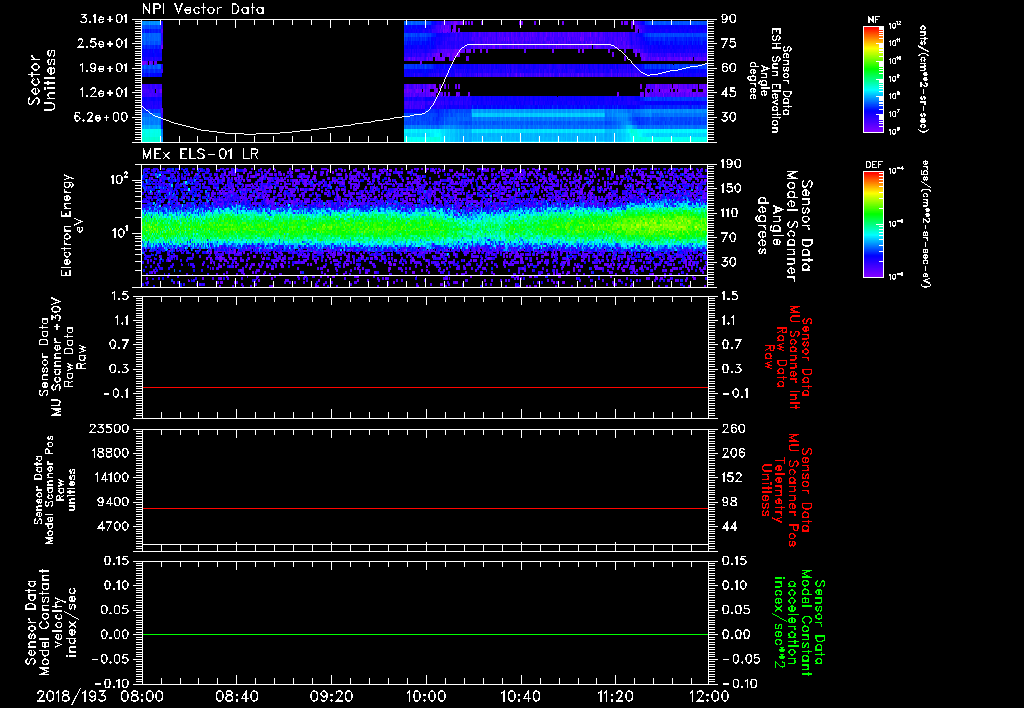Image resolution: width=1024 pixels, height=708 pixels.
Task: Click the 'MU Scanner +30V Raw Data' axis title
Action: [61, 357]
